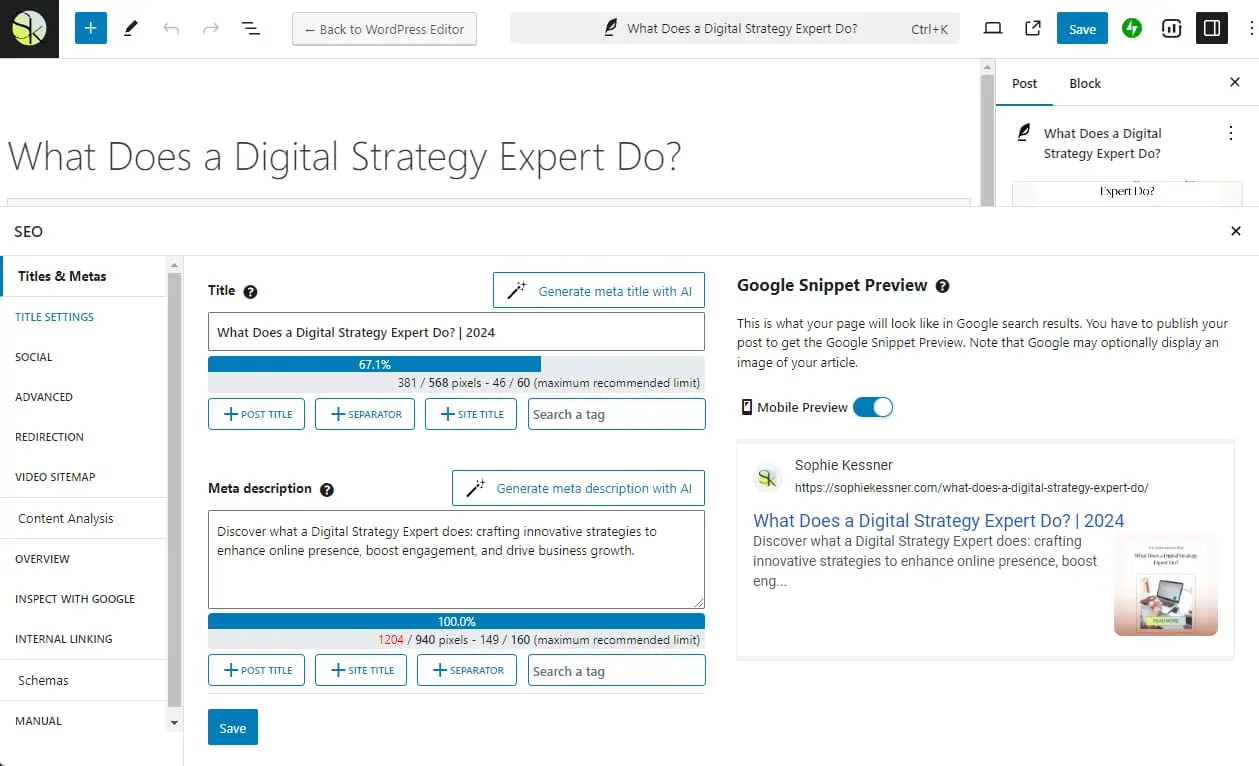Viewport: 1259px width, 766px height.
Task: Click the Redo arrow icon
Action: click(x=211, y=29)
